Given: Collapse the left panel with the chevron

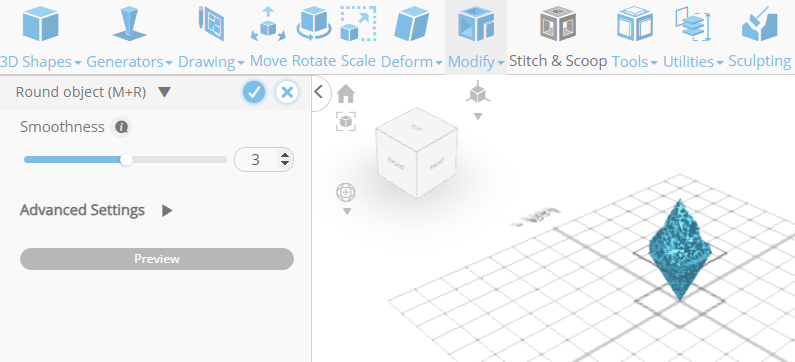Looking at the screenshot, I should point(319,92).
